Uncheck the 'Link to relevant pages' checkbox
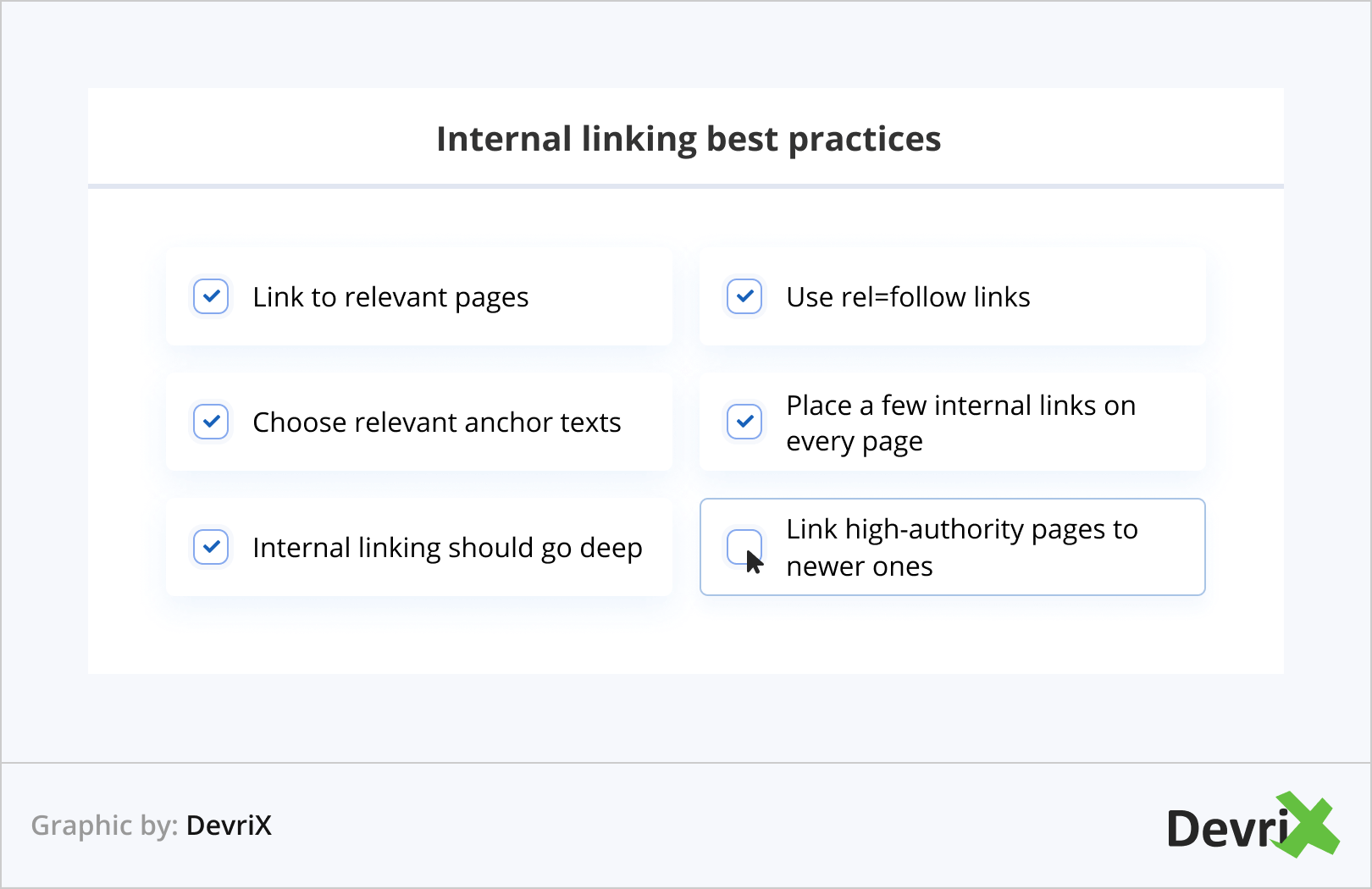 click(x=211, y=296)
